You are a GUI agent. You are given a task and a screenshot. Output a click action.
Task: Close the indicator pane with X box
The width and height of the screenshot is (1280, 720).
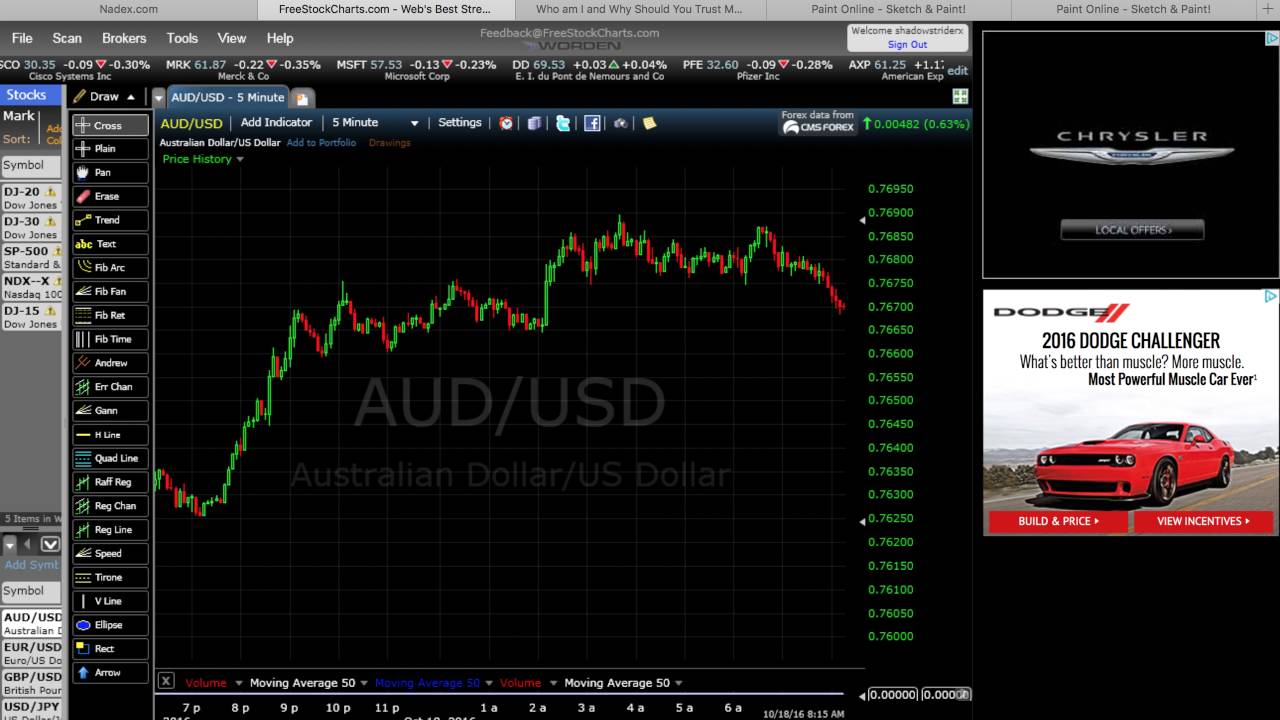166,681
